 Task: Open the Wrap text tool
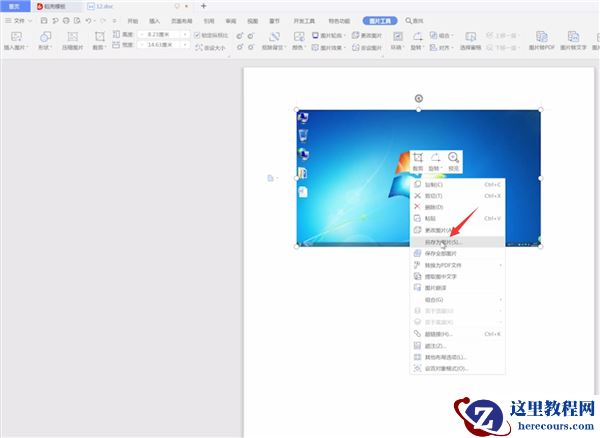[397, 41]
